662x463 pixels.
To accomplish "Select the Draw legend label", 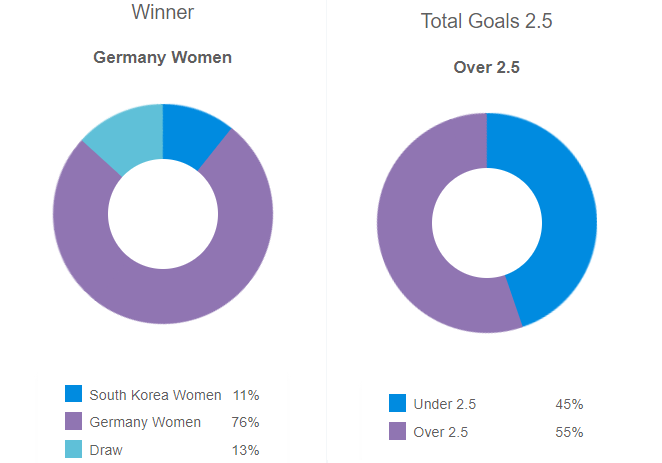I will point(106,450).
